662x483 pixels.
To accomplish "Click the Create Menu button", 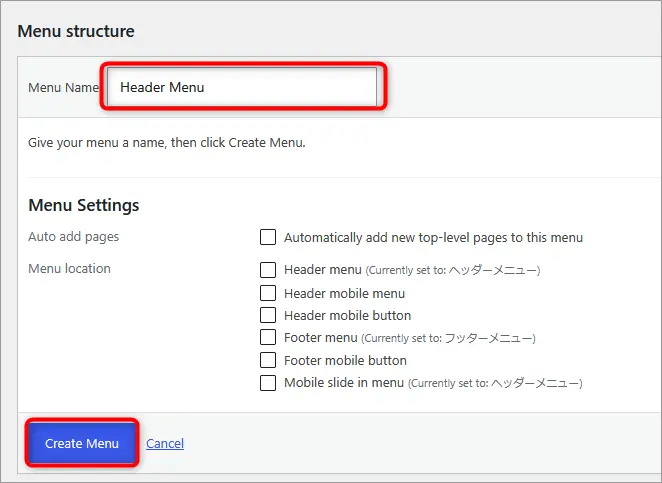I will (82, 443).
